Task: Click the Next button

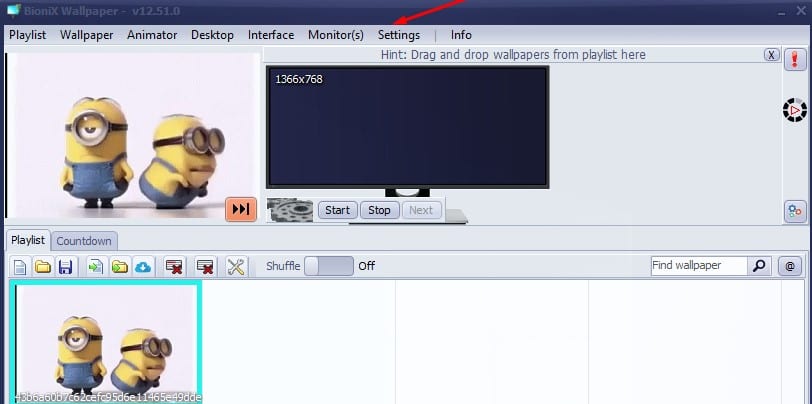Action: [x=421, y=210]
